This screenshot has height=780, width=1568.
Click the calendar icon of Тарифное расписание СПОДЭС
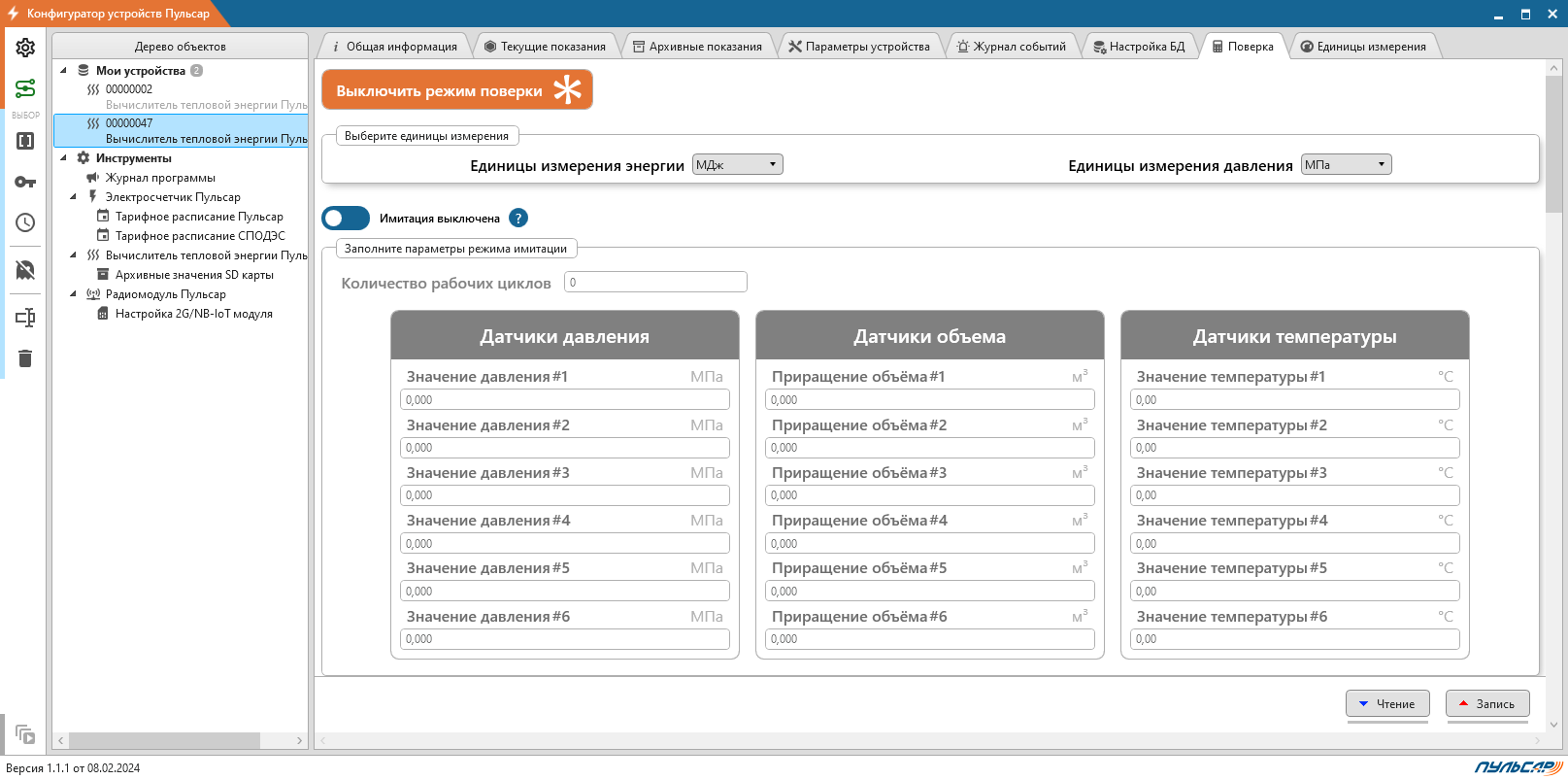coord(103,236)
